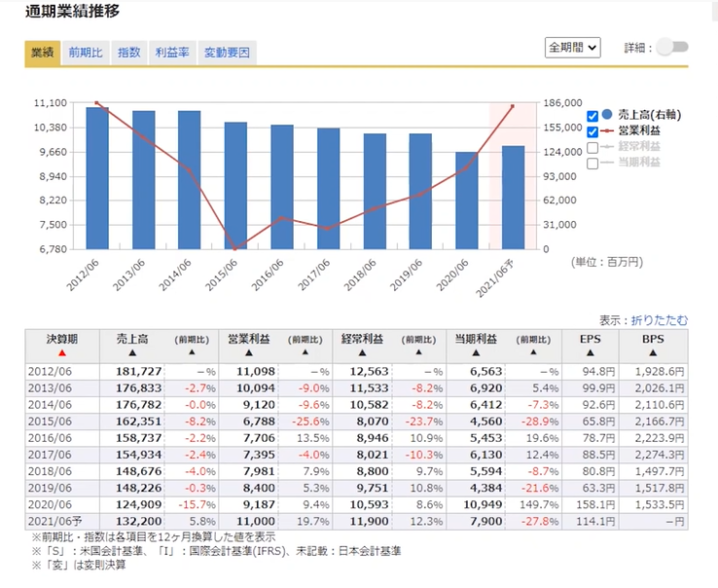This screenshot has width=718, height=588.
Task: Switch to the 前期比 tab
Action: coord(85,52)
